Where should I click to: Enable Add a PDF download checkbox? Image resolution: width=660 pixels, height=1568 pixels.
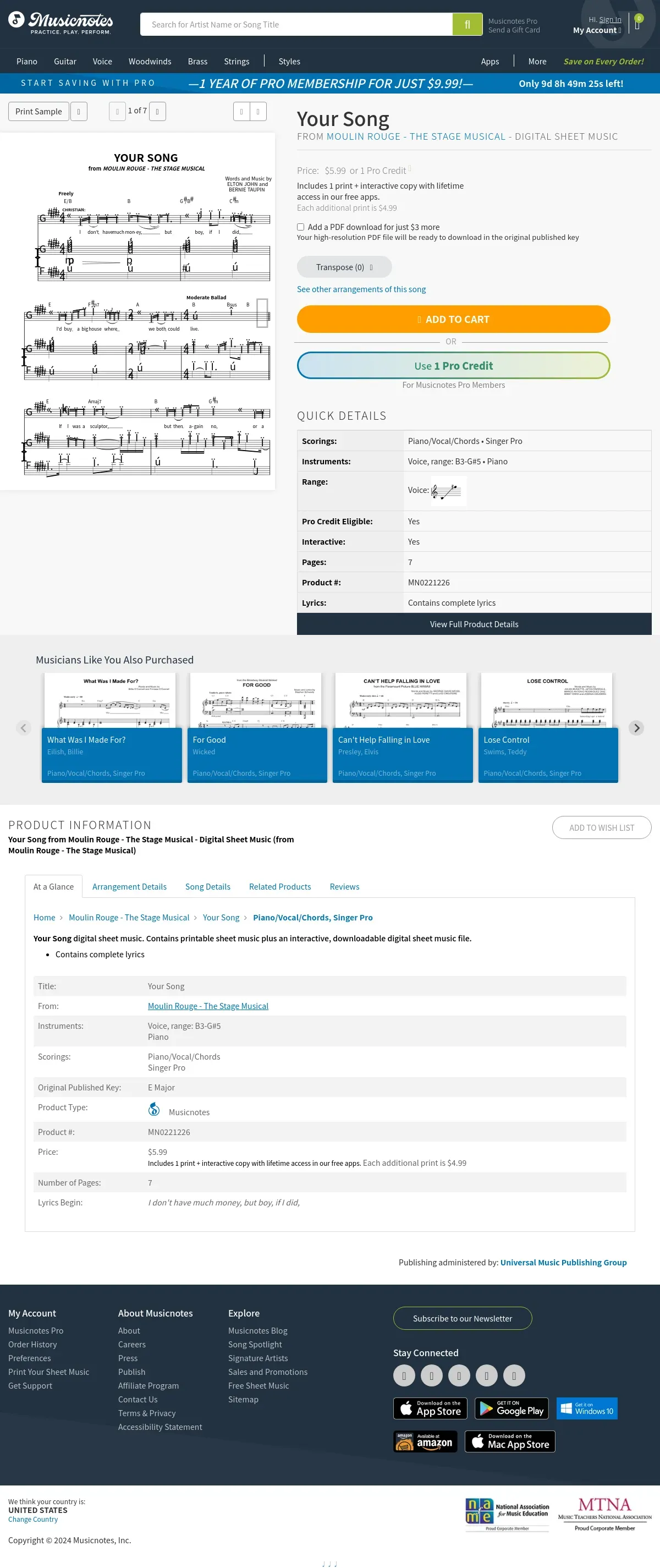[x=300, y=227]
